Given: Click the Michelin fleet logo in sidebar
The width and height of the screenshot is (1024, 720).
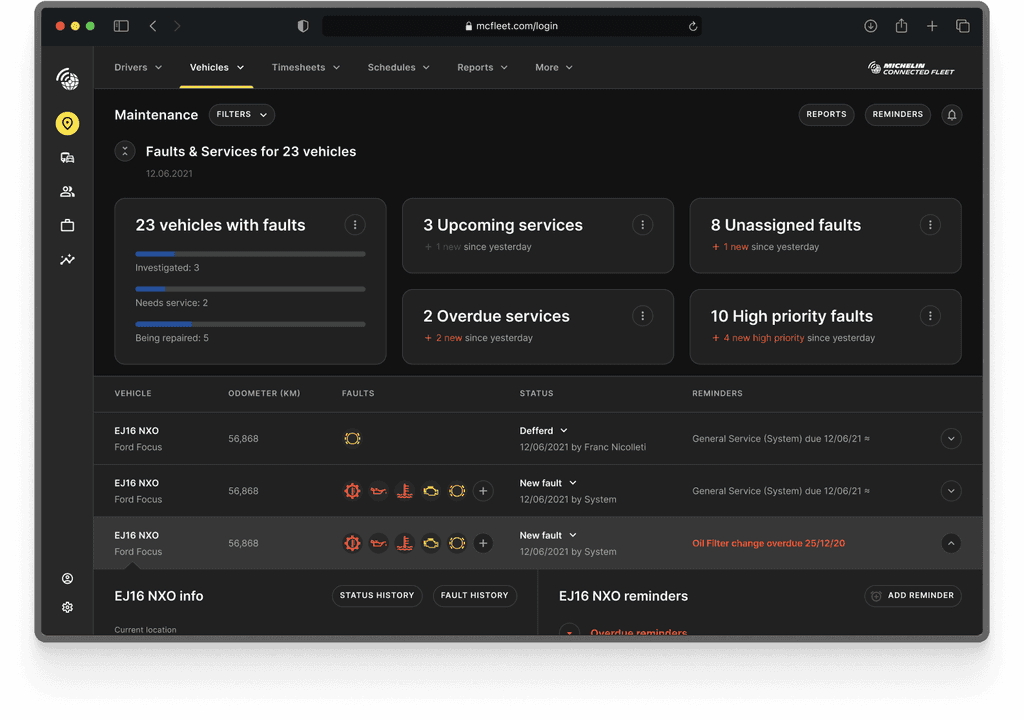Looking at the screenshot, I should click(67, 80).
